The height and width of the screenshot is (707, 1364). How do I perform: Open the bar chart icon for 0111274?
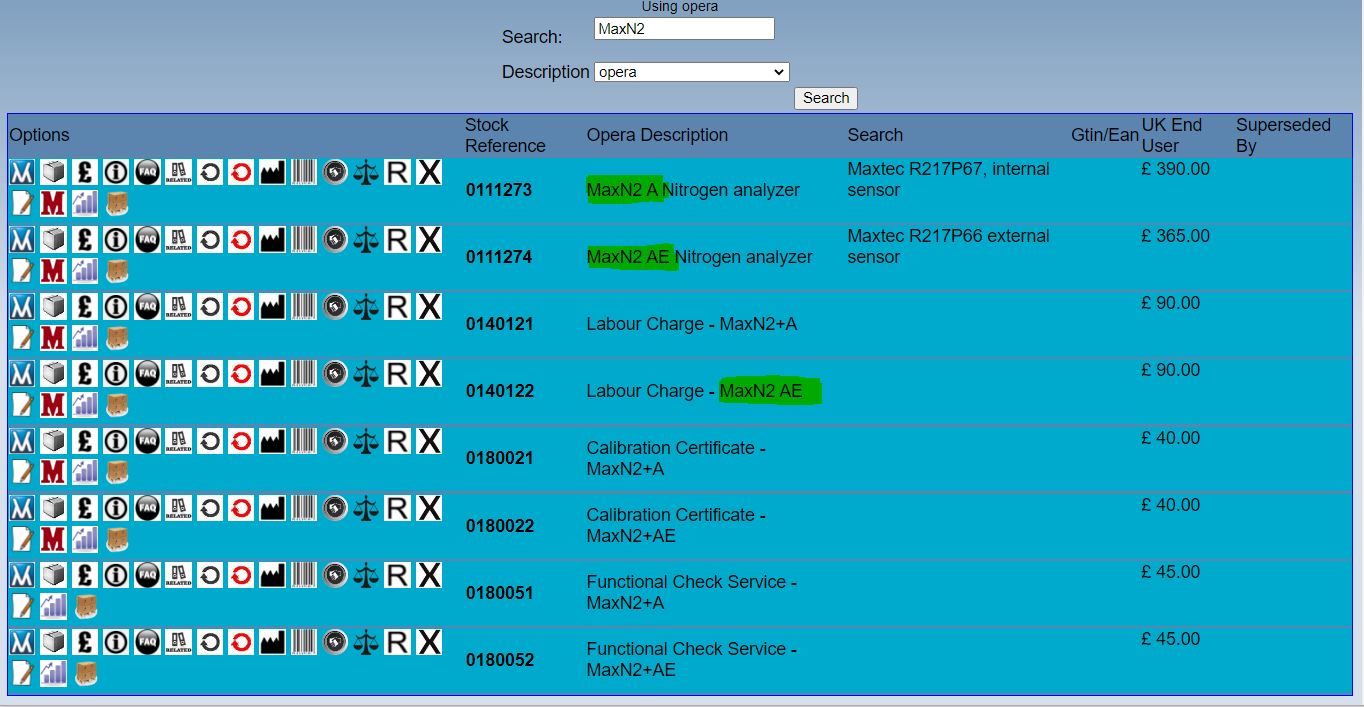[85, 270]
